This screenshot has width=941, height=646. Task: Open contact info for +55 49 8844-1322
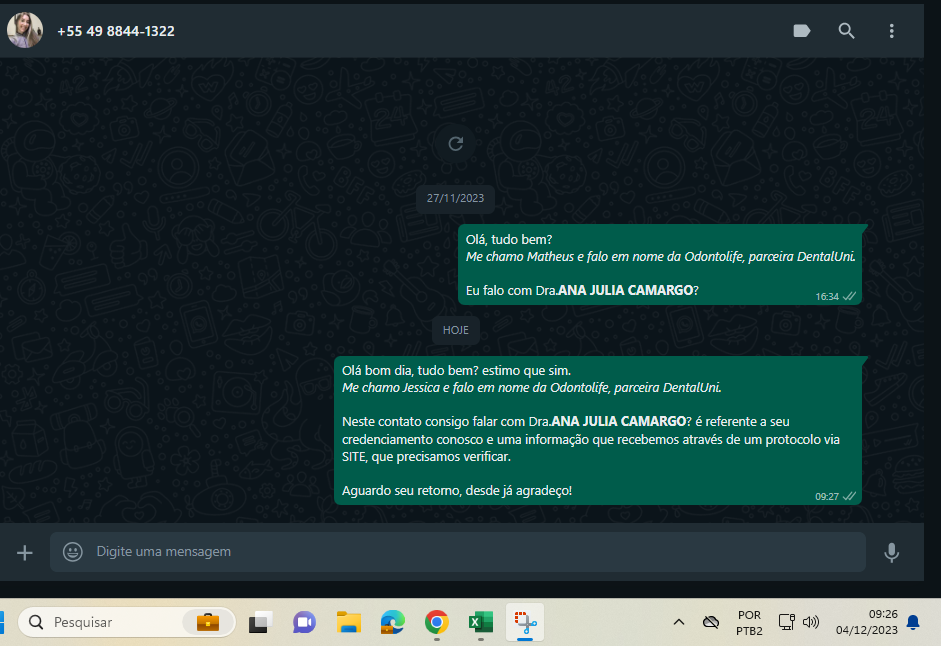coord(116,31)
